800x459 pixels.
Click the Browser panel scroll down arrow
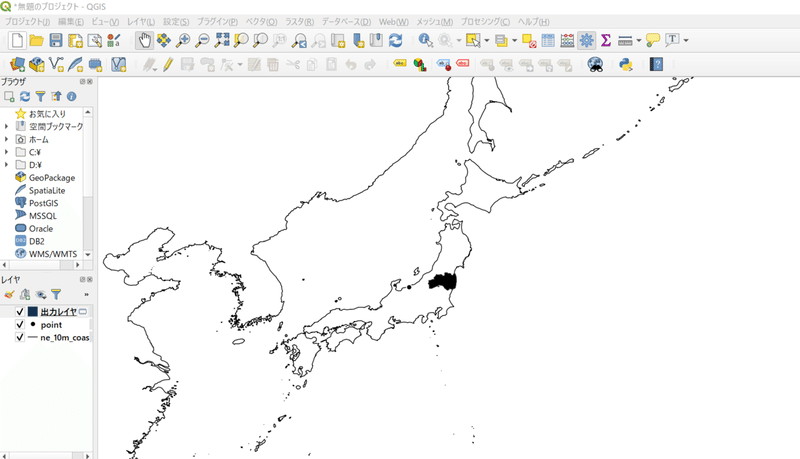click(88, 254)
